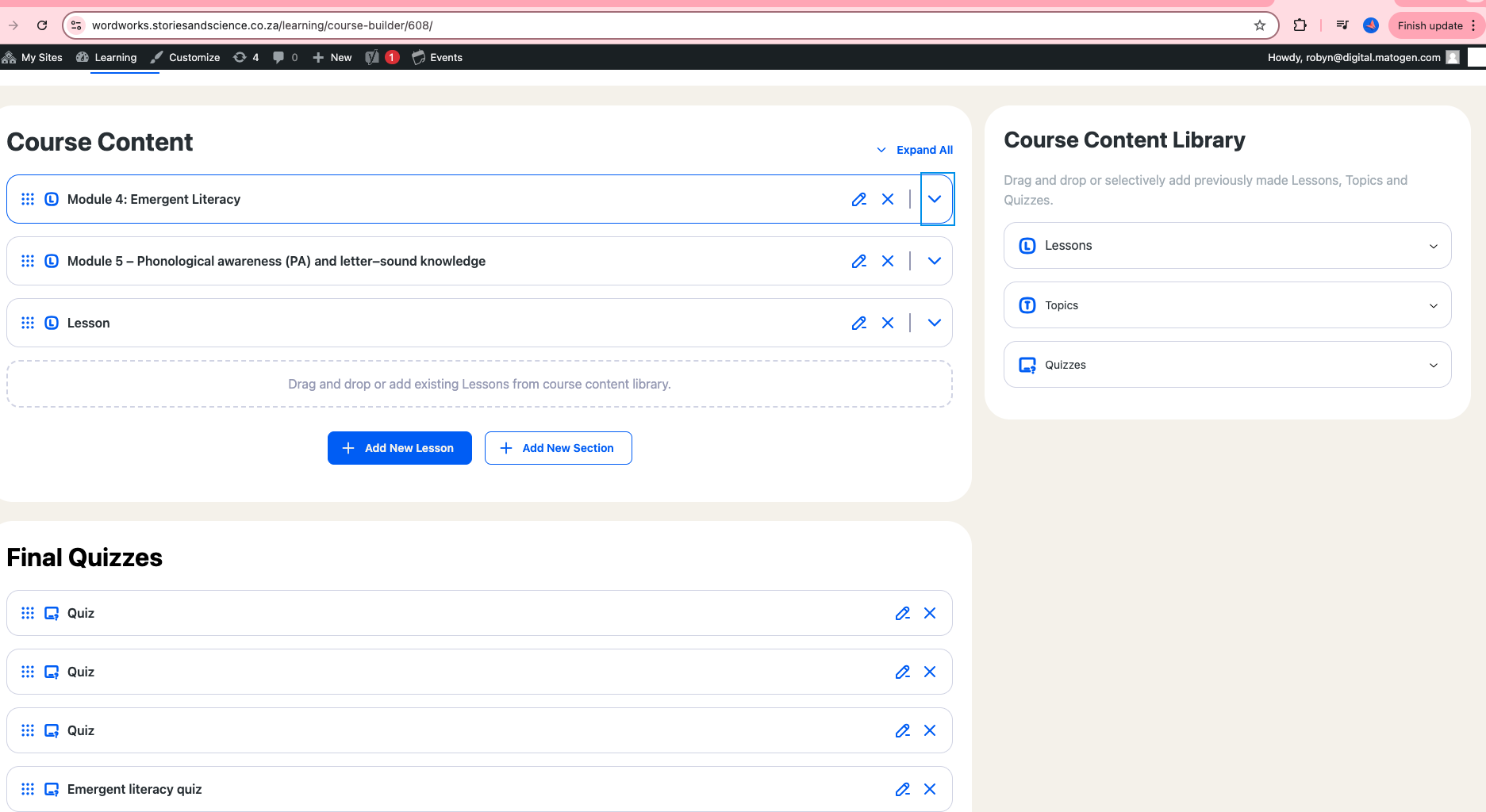The image size is (1486, 812).
Task: Open the My Sites admin menu
Action: (33, 58)
